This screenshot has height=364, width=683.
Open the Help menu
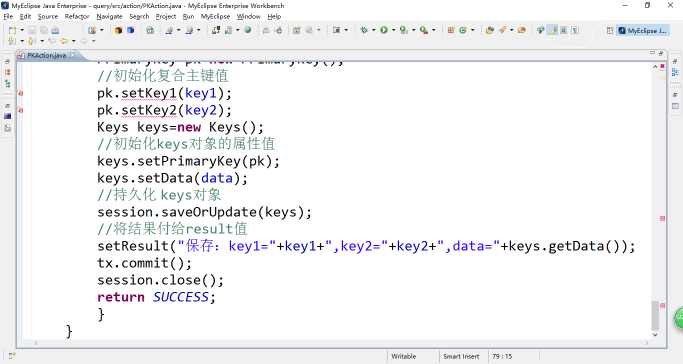274,17
